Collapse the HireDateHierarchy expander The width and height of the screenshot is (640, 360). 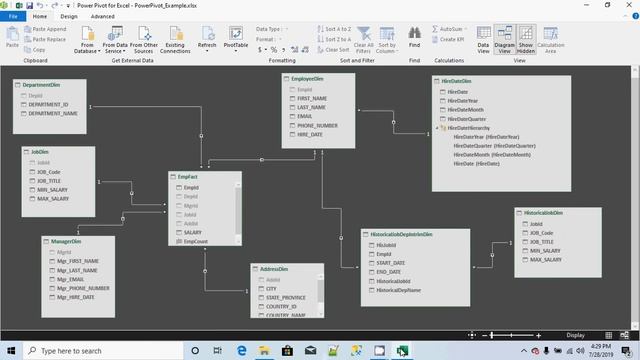[437, 128]
